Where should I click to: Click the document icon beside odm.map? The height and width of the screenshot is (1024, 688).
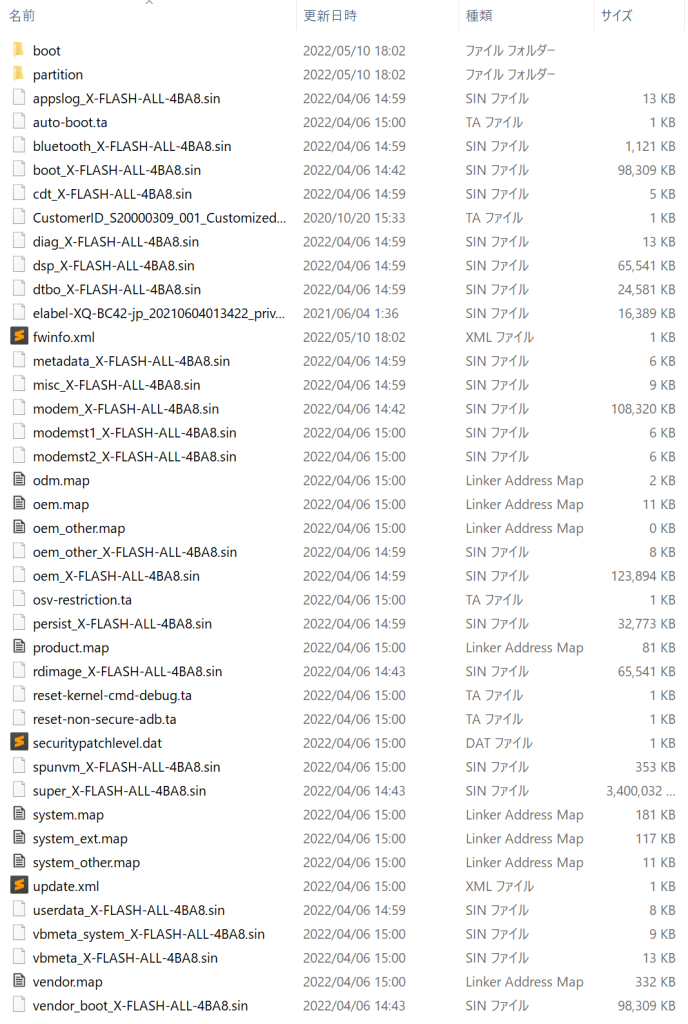(20, 479)
